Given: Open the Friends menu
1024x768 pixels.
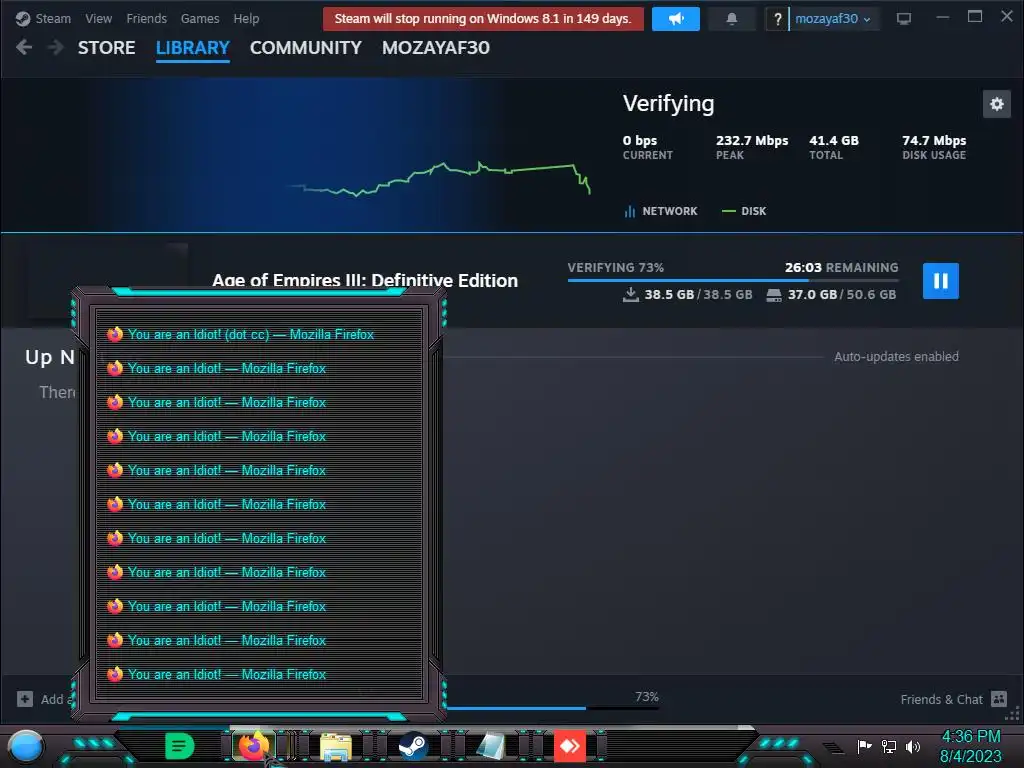Looking at the screenshot, I should (146, 19).
